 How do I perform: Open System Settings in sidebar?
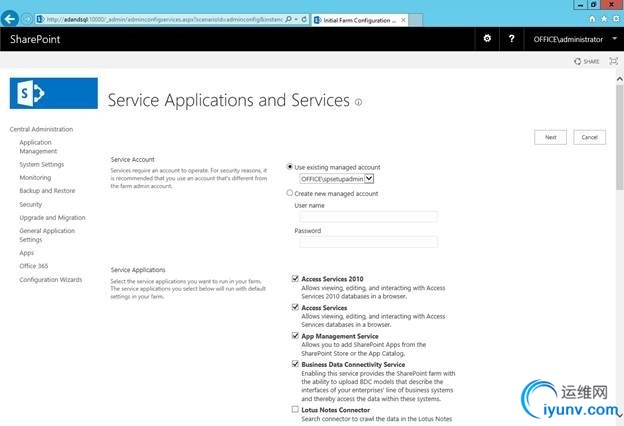coord(42,164)
